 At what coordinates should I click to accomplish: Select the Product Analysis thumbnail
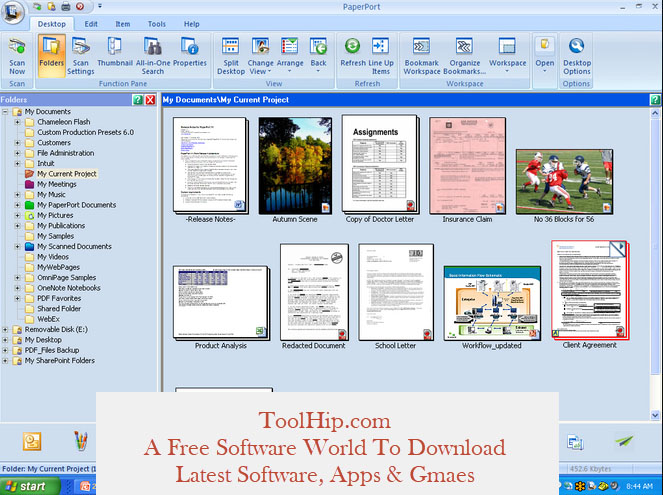221,303
